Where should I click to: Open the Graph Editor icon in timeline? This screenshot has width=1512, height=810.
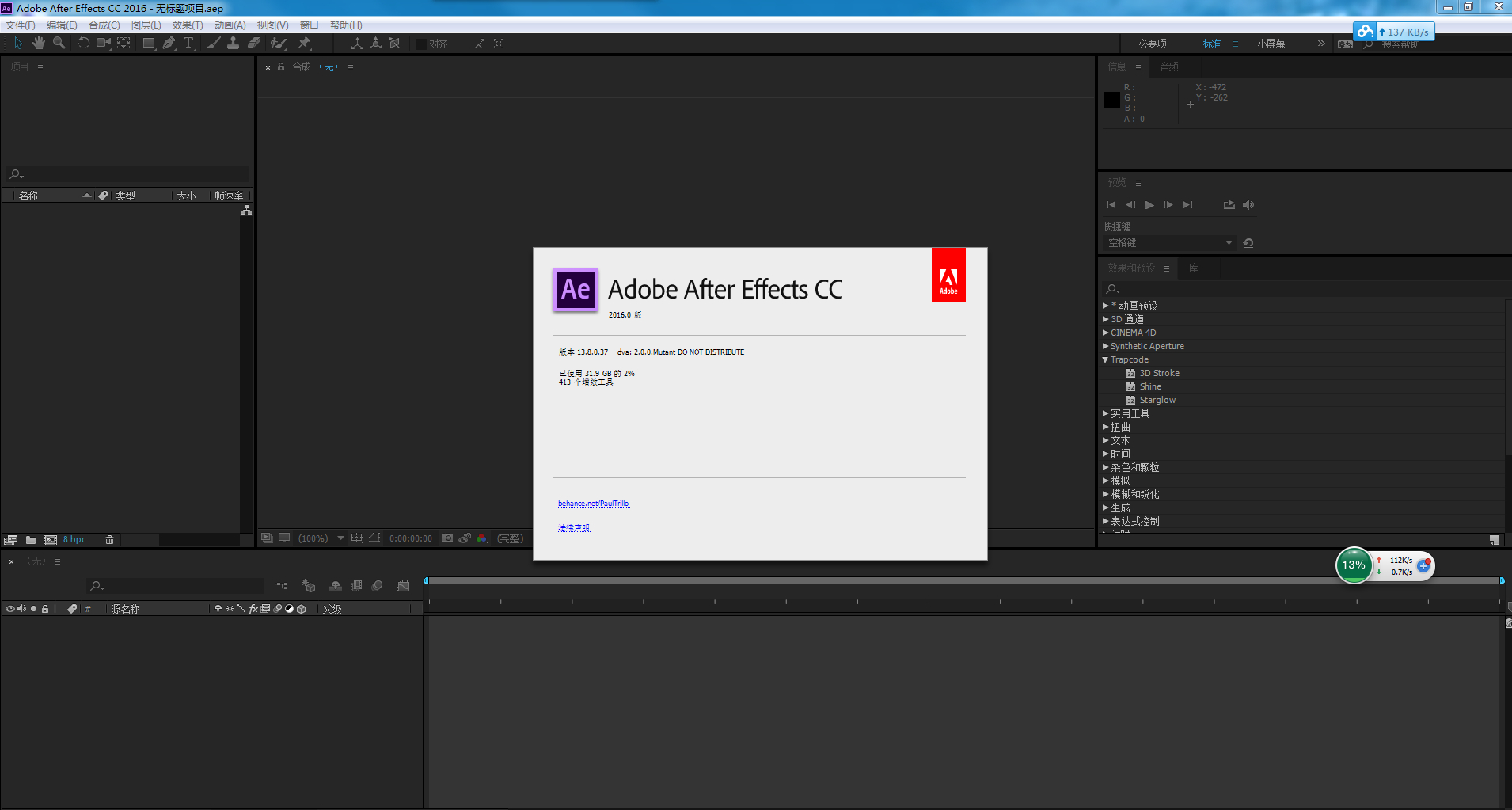point(404,586)
